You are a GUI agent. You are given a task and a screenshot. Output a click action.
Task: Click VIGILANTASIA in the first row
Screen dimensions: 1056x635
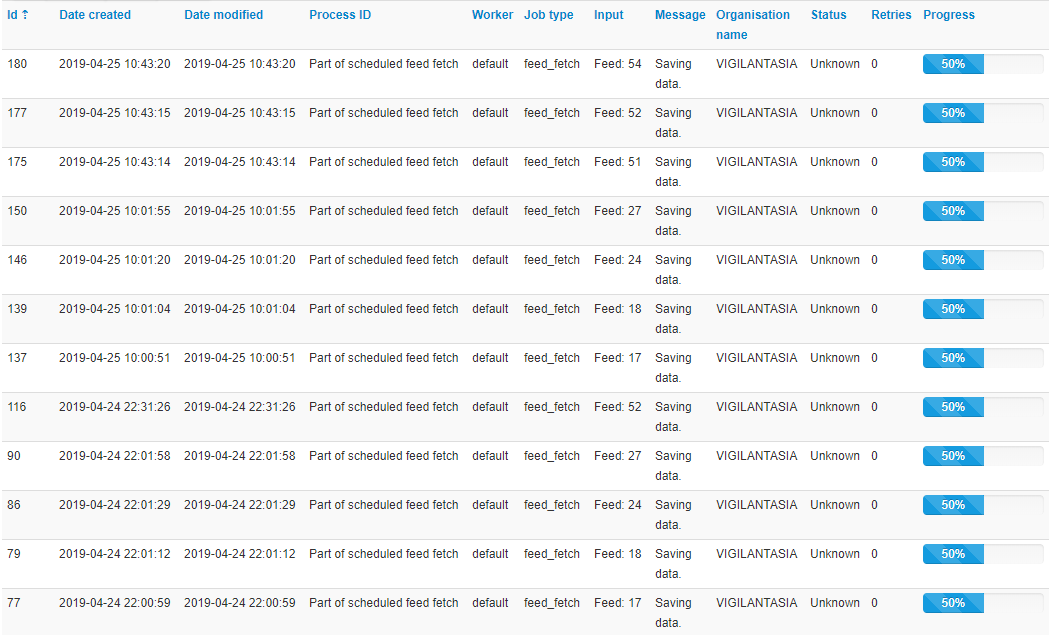pos(756,63)
